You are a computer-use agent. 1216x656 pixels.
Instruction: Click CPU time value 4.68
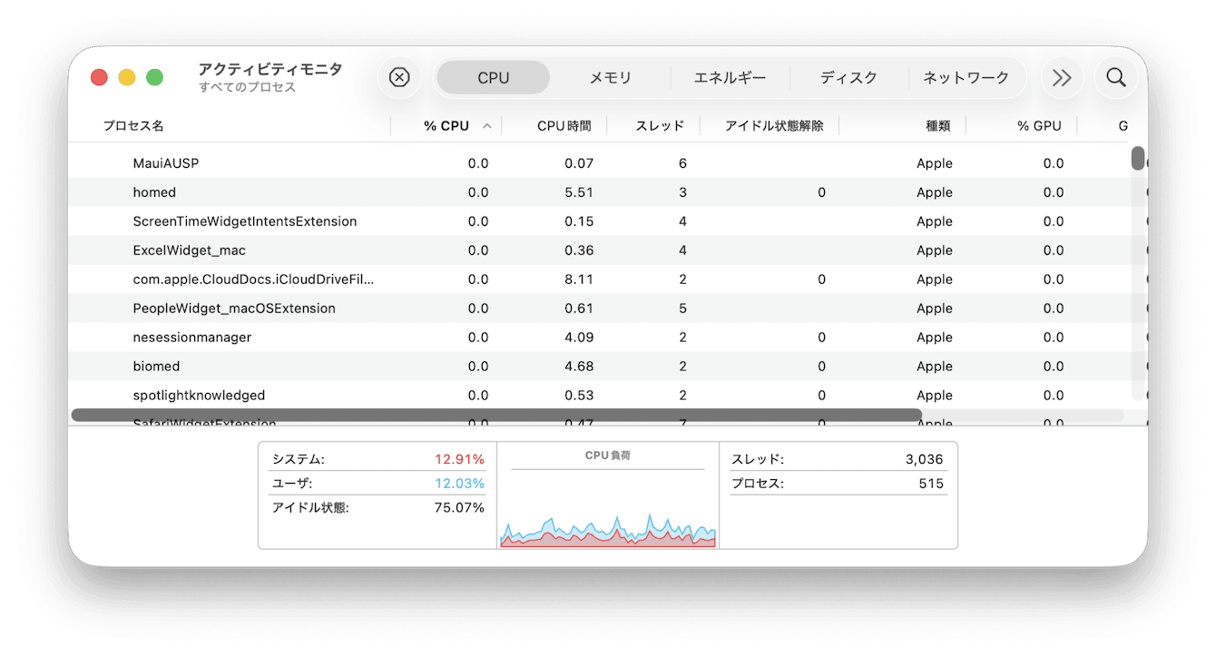[x=578, y=366]
